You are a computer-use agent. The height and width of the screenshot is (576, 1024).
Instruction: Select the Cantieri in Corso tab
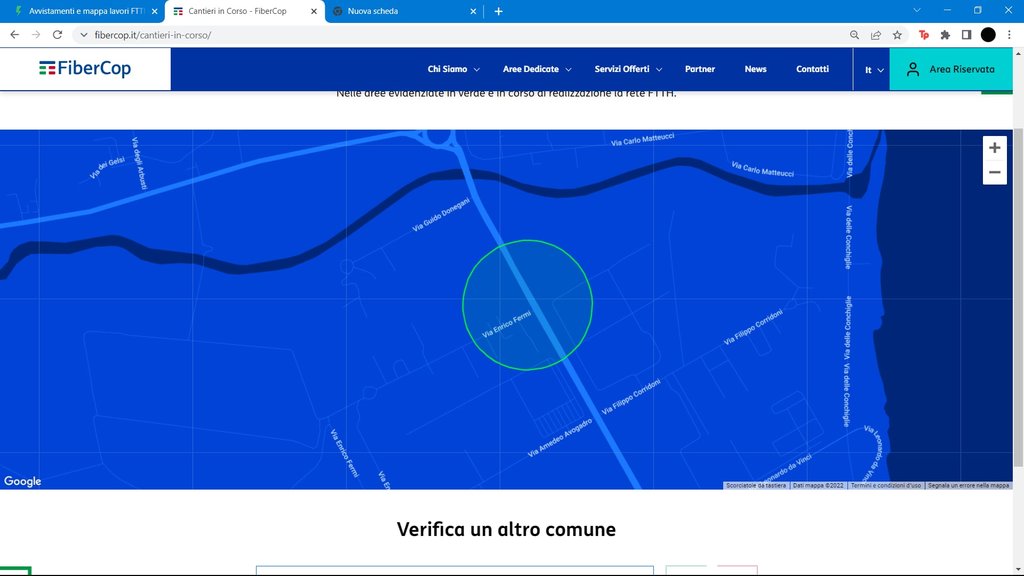(x=245, y=11)
